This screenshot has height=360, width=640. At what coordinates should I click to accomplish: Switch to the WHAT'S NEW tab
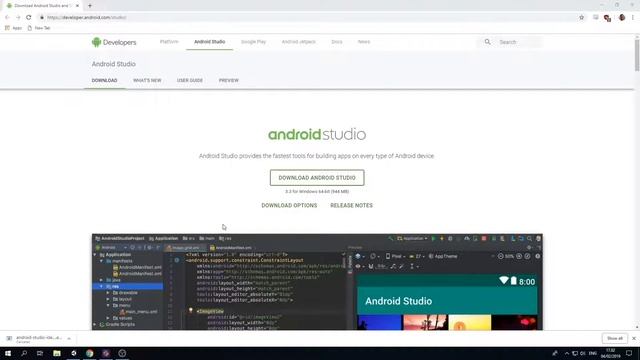click(147, 80)
